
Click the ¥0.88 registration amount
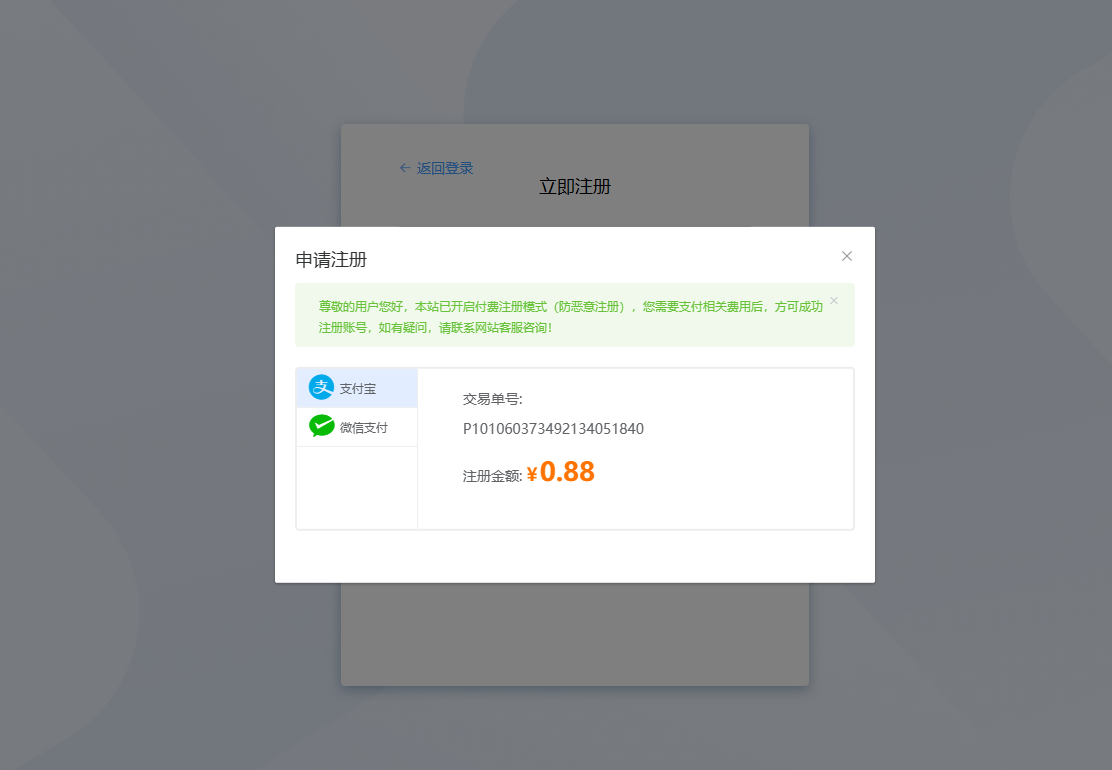561,472
